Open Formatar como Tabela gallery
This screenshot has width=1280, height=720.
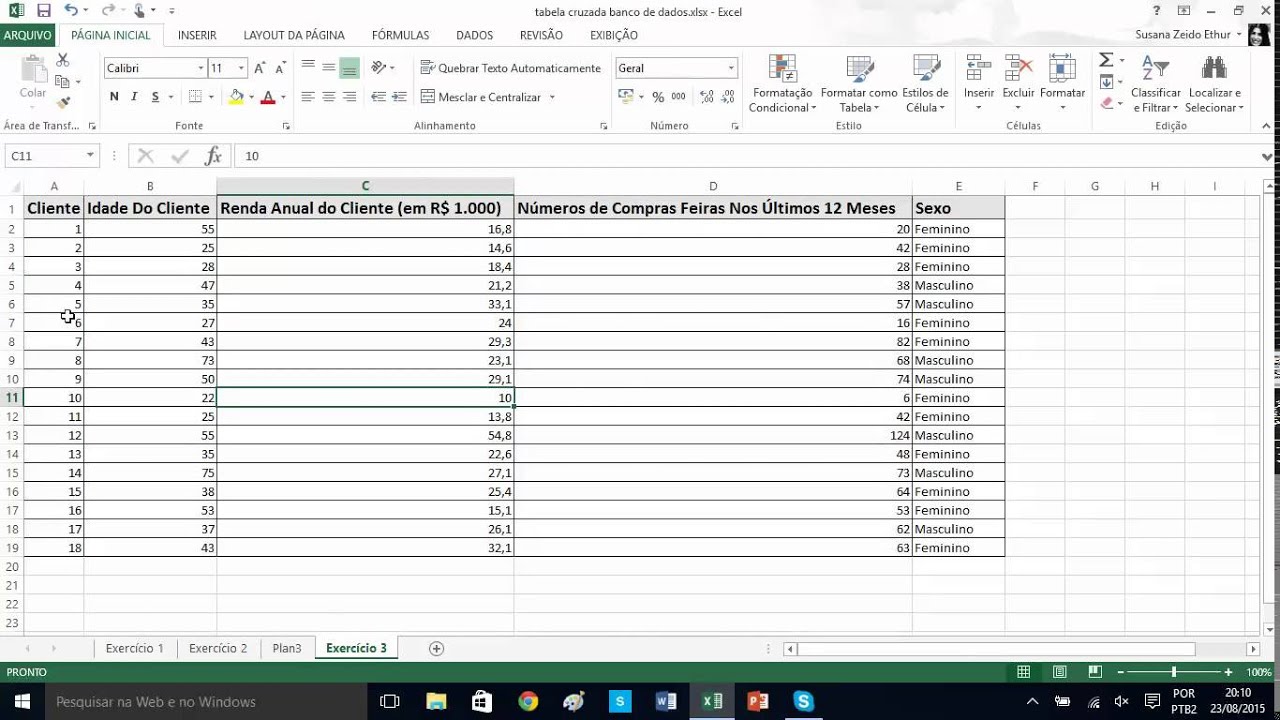point(859,84)
